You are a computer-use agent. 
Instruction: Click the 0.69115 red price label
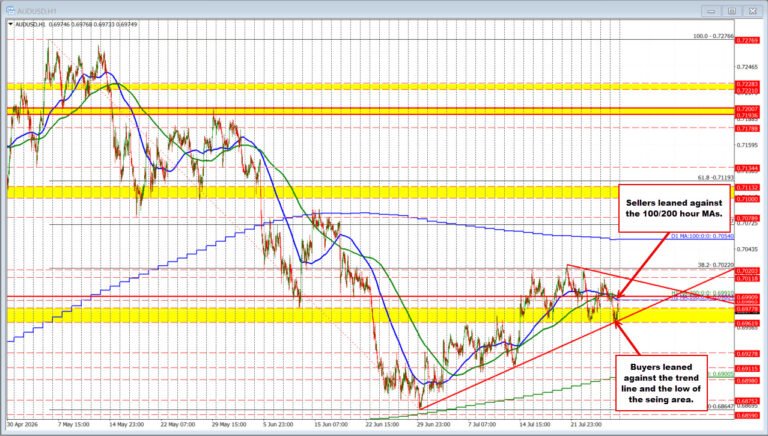pos(747,368)
